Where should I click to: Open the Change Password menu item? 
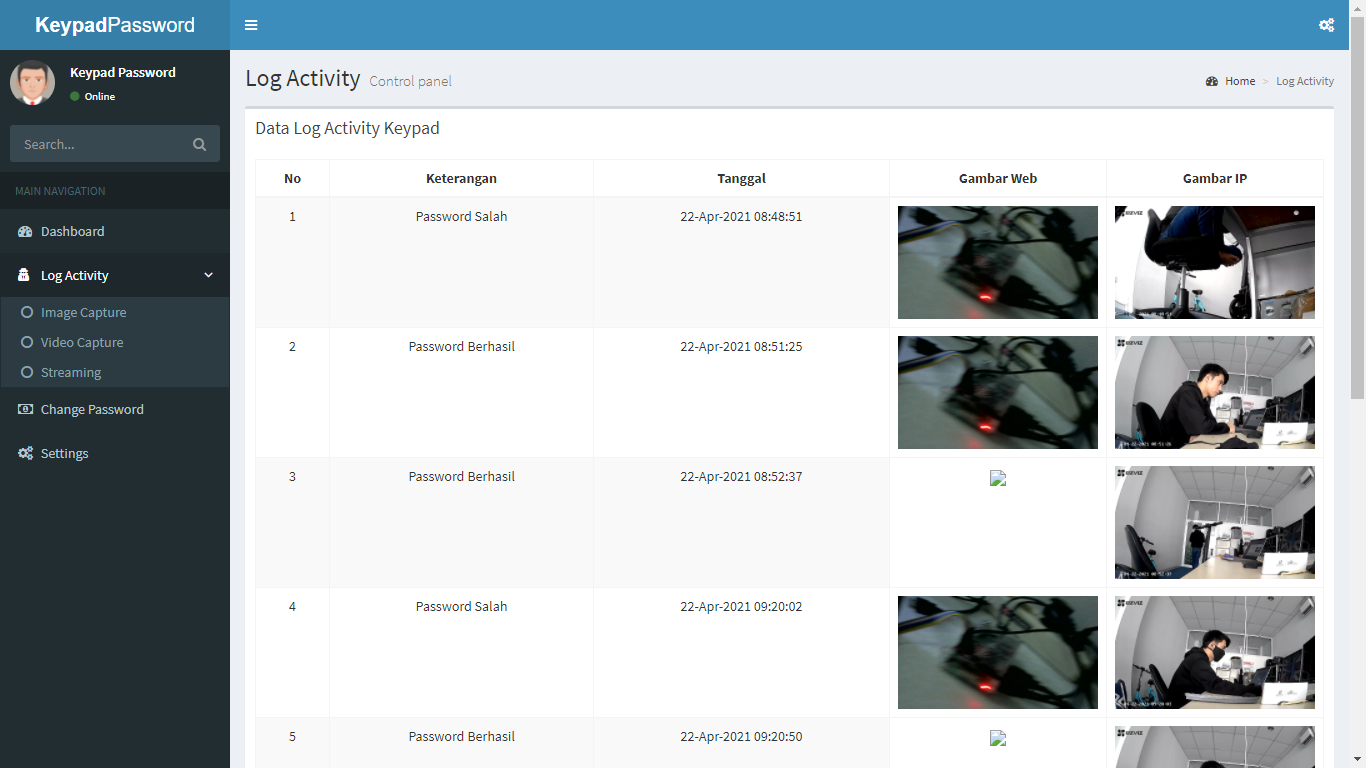click(92, 410)
